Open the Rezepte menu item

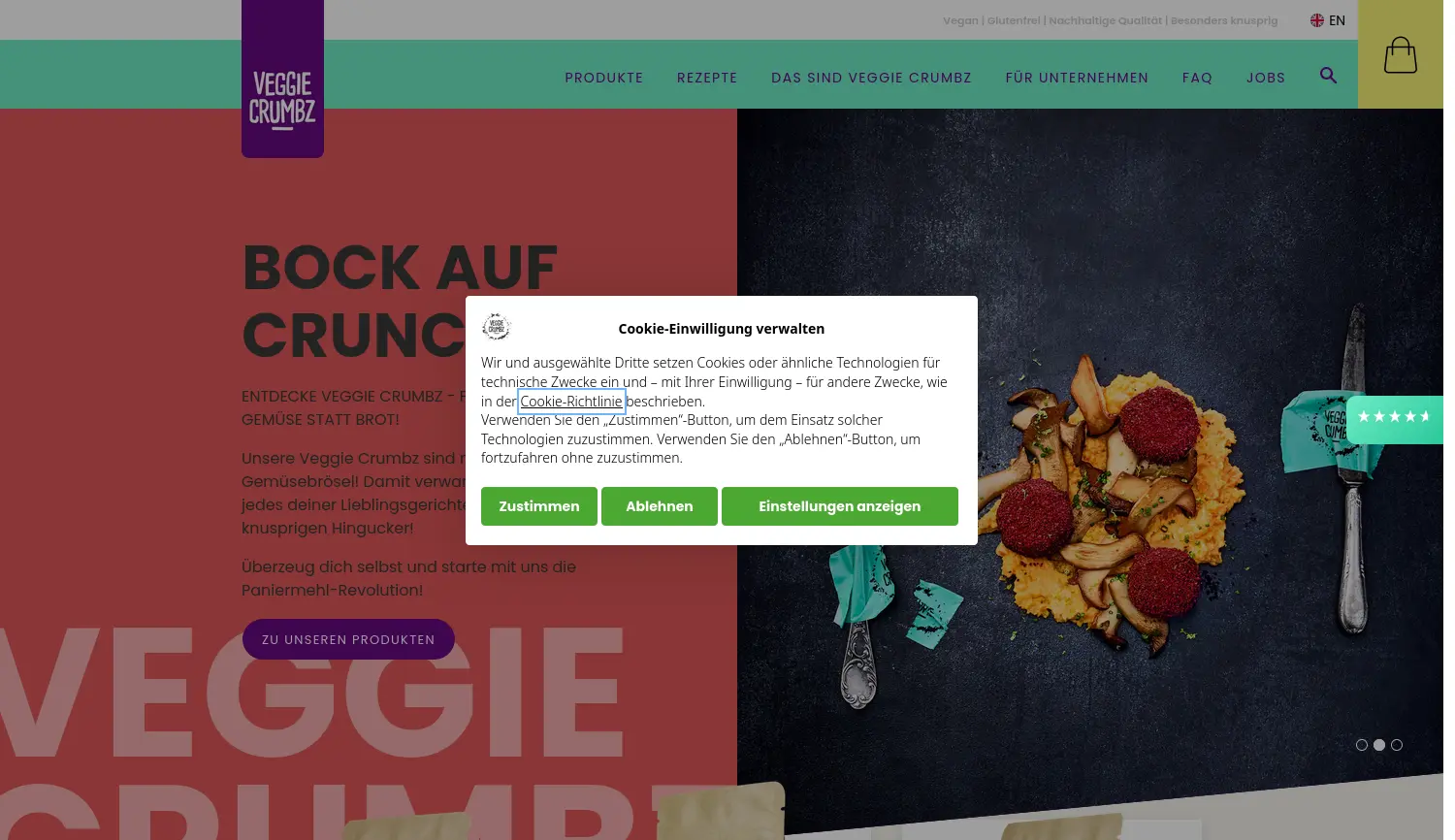[707, 78]
